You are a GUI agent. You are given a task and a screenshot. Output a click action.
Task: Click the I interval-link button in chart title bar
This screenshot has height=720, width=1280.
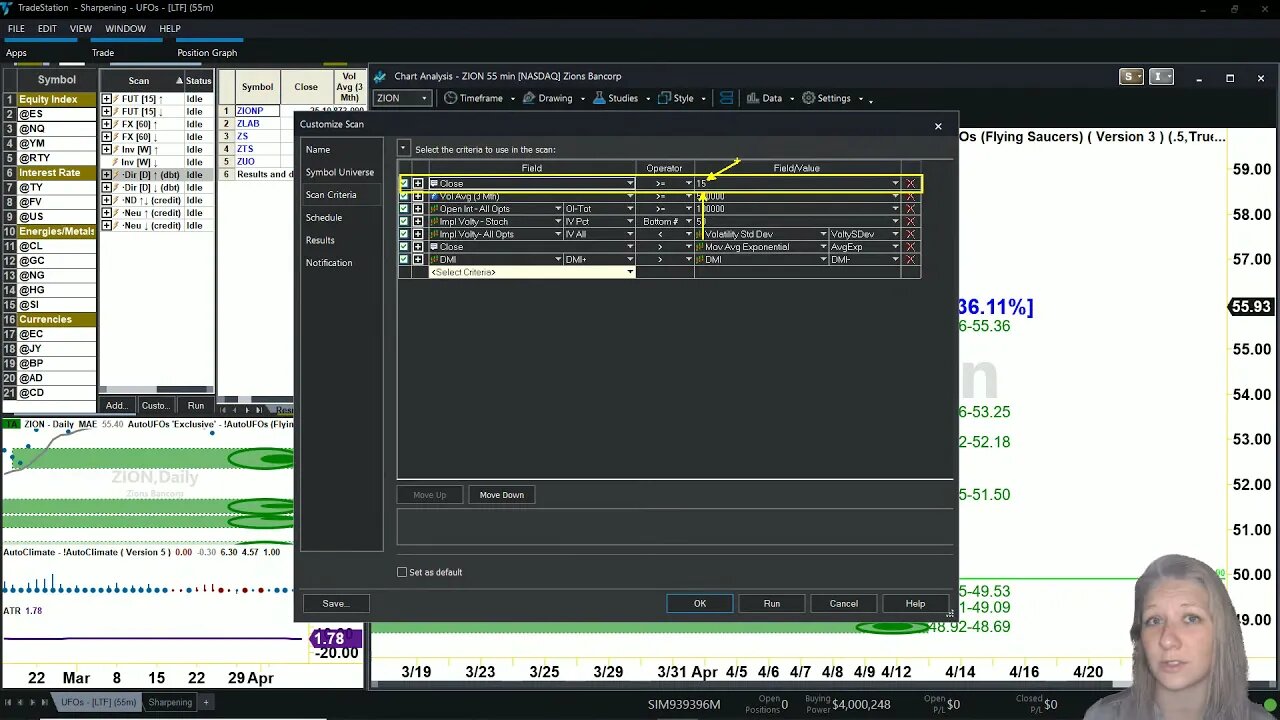(1160, 77)
